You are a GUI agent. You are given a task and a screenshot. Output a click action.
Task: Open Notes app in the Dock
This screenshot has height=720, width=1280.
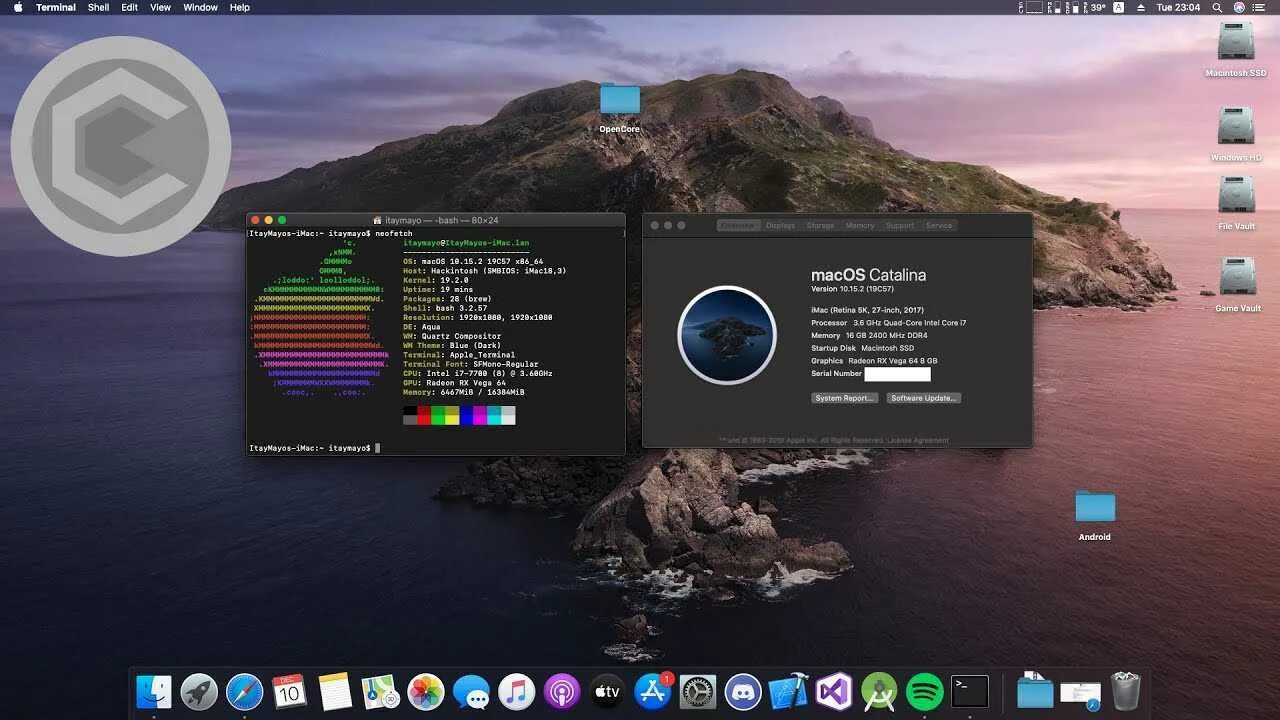(x=336, y=691)
